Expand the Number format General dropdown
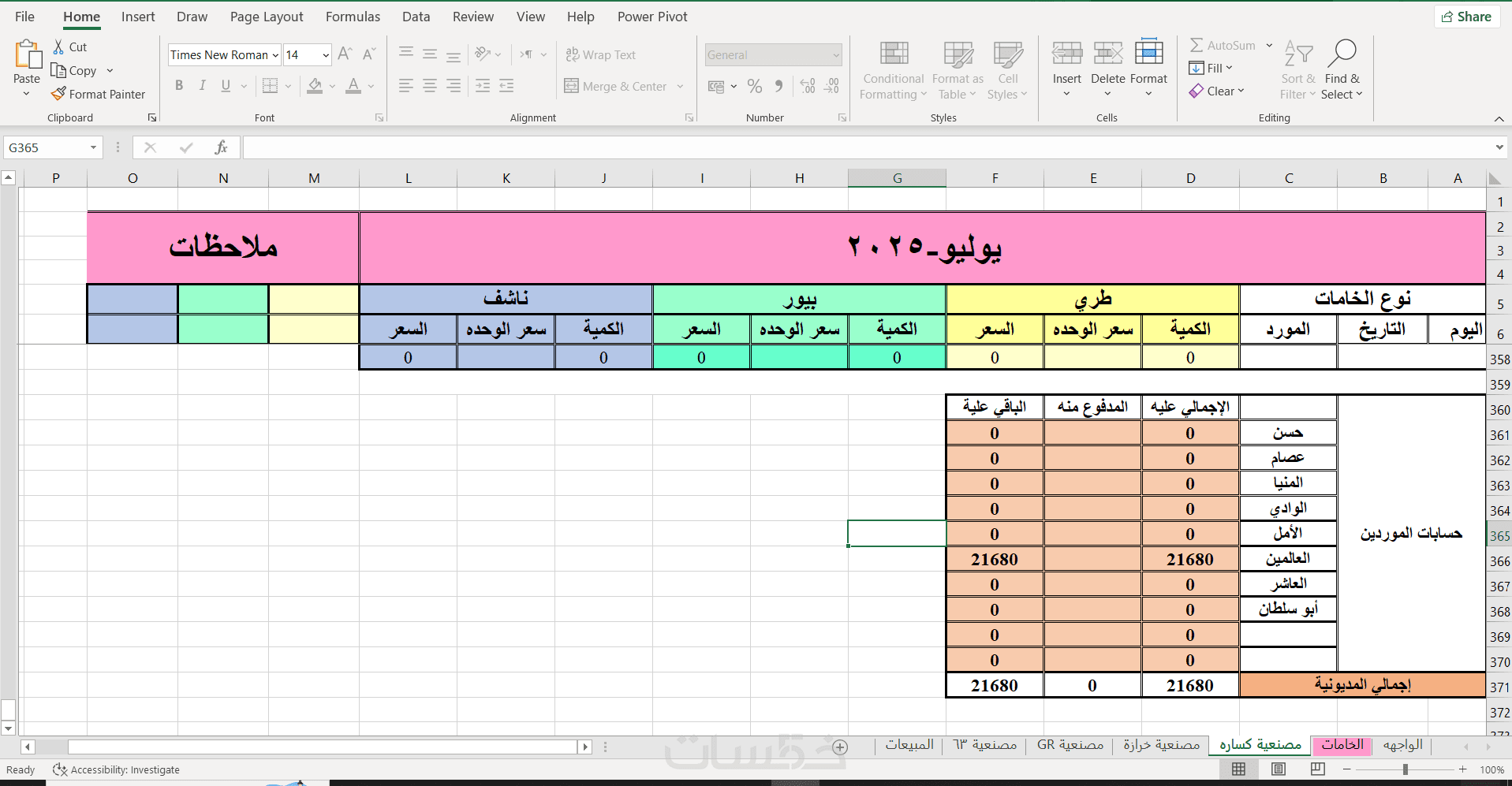 coord(836,55)
